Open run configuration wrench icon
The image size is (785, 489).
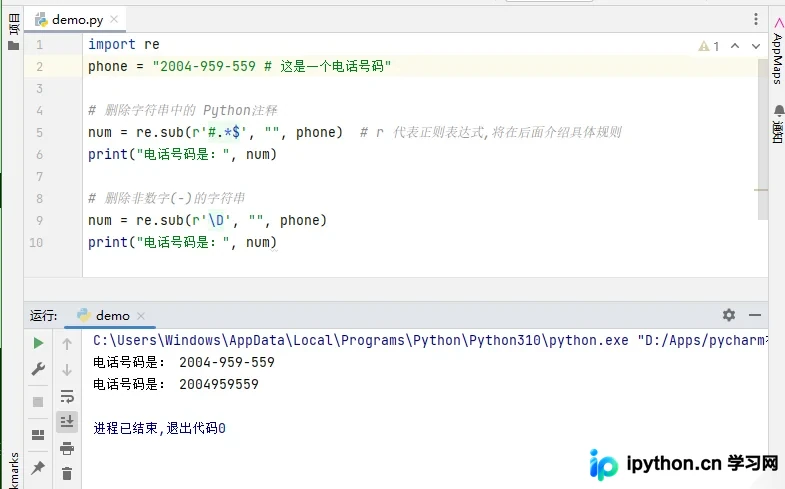(x=38, y=369)
